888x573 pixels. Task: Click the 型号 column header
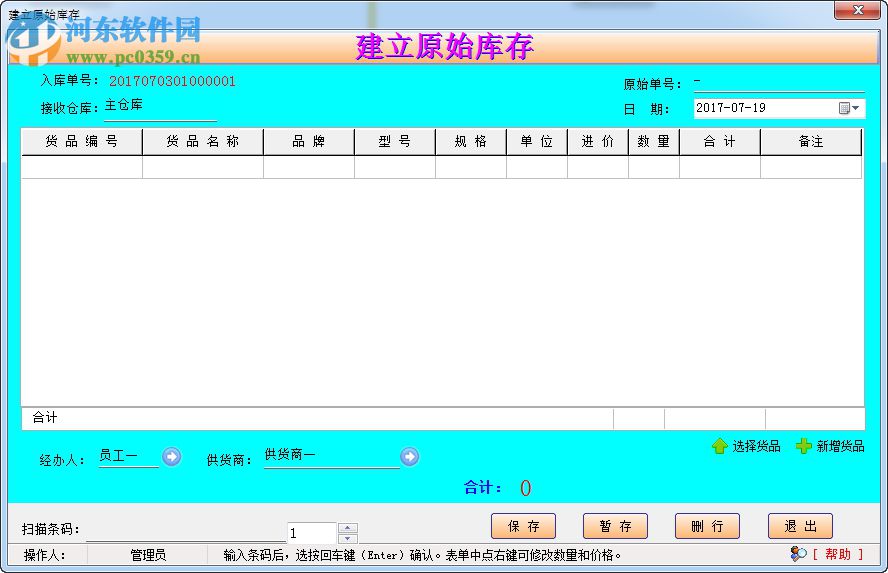[395, 142]
